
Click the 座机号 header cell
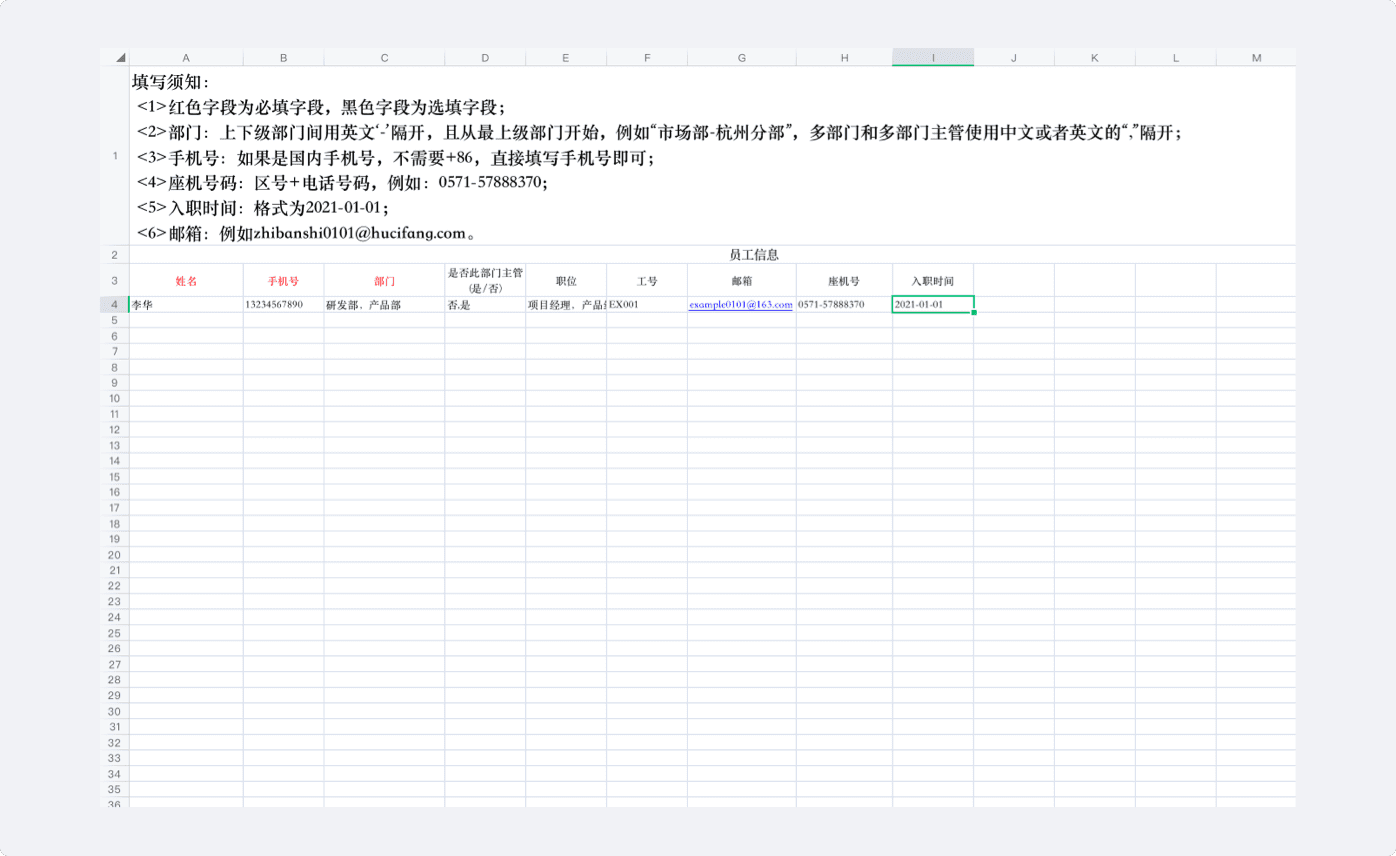(x=844, y=280)
